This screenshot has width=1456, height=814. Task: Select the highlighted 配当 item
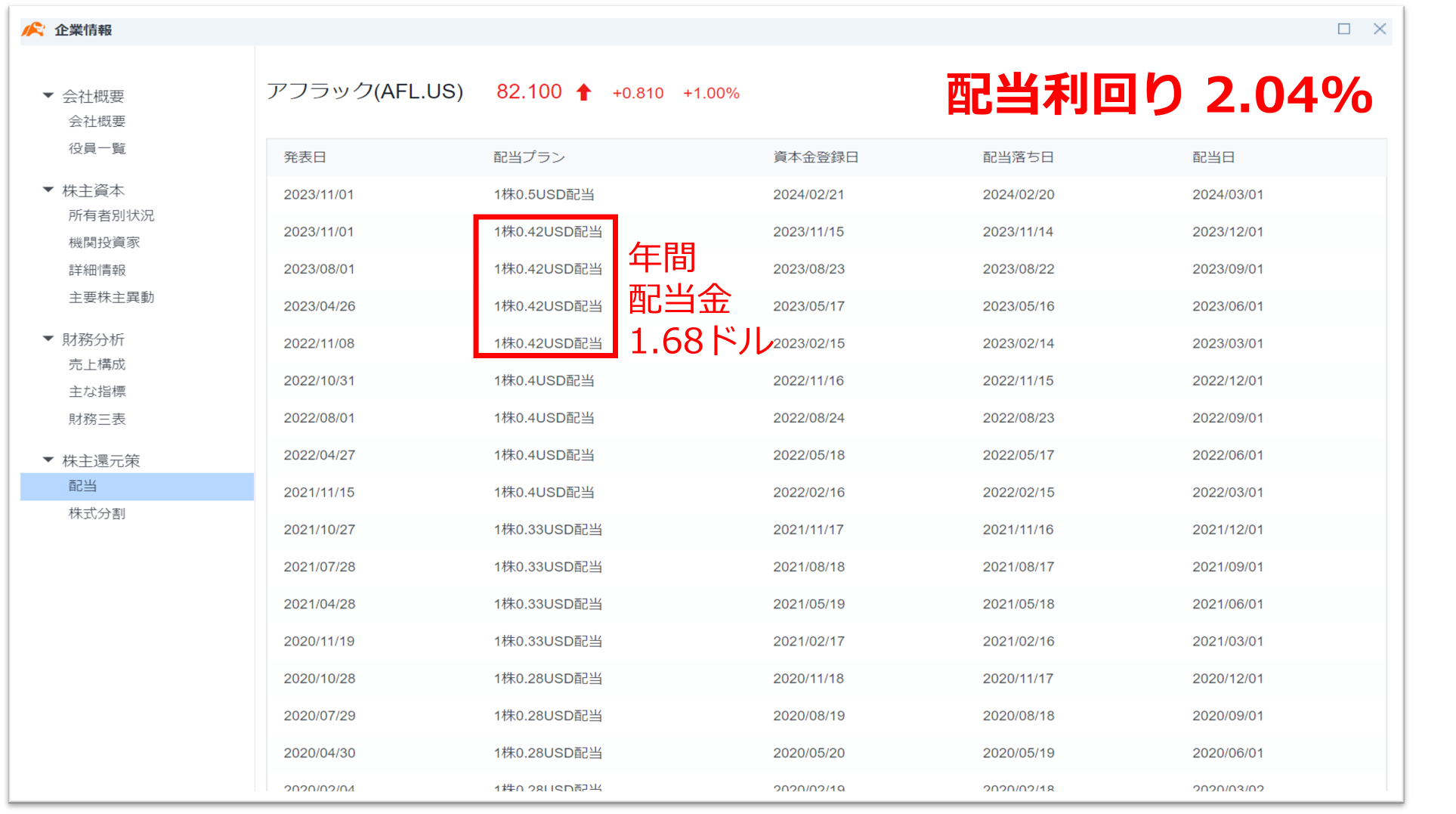137,486
